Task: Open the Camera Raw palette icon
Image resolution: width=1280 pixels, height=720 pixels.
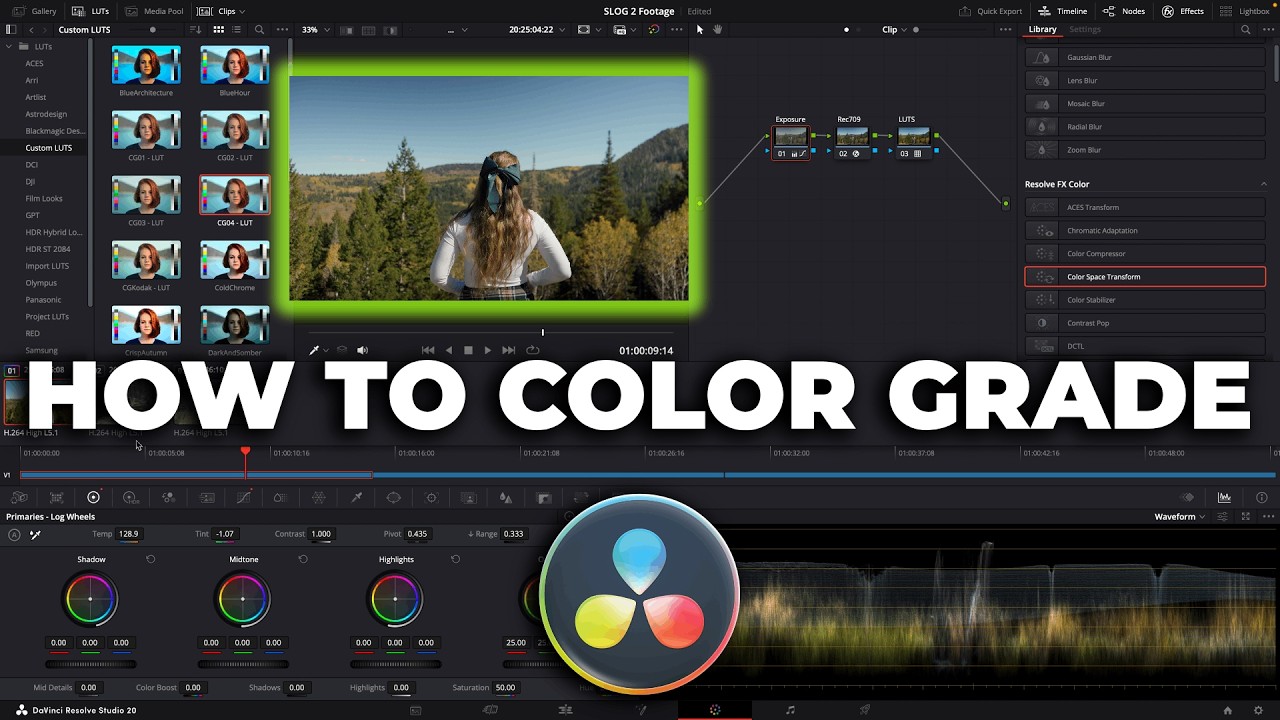Action: 19,497
